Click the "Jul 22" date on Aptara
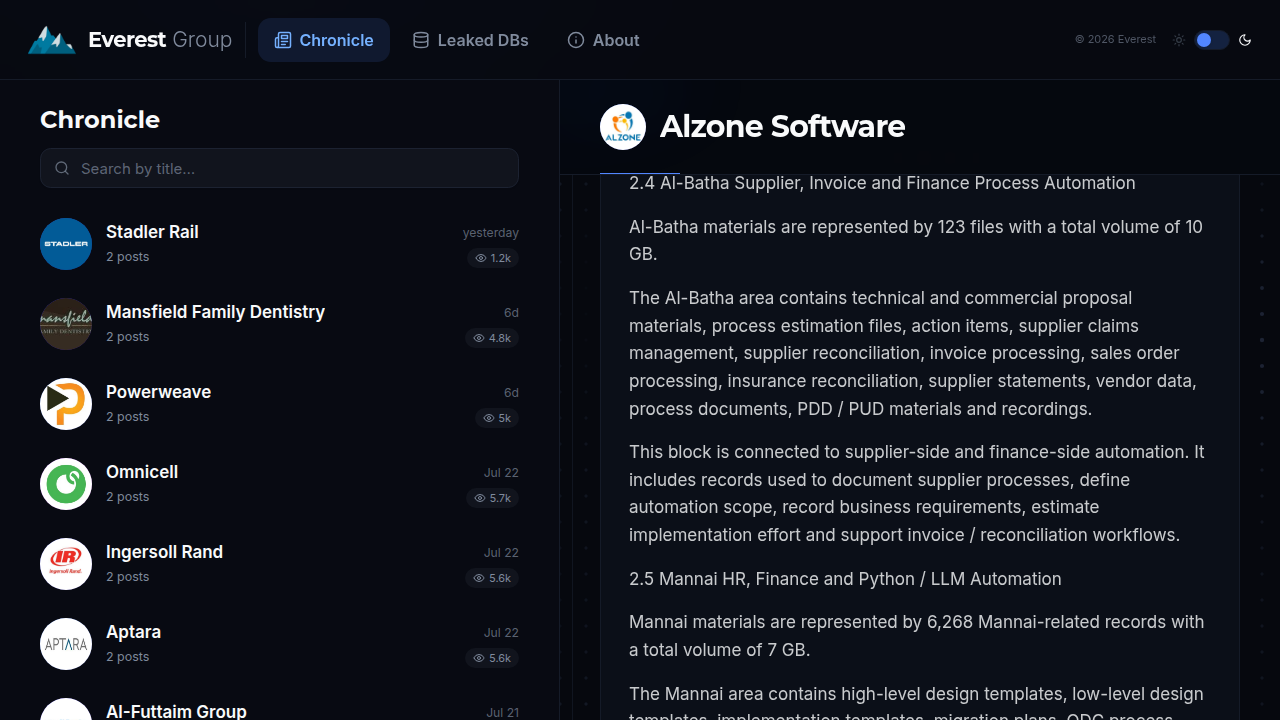Screen dimensions: 1280x720 (501, 633)
